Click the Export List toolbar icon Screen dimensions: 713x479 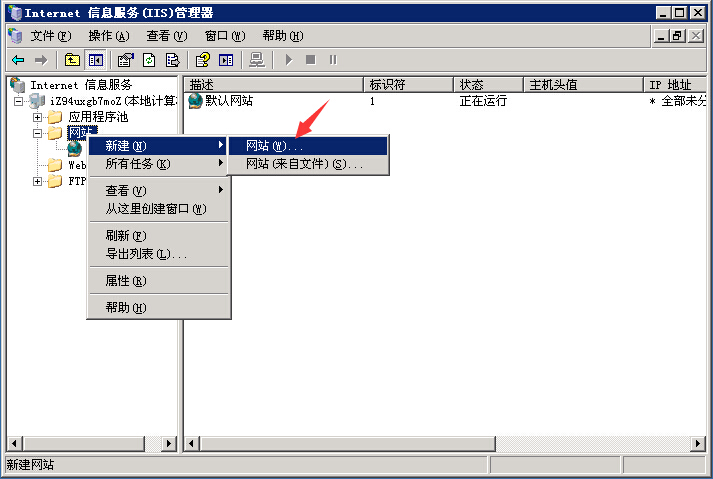(x=171, y=60)
